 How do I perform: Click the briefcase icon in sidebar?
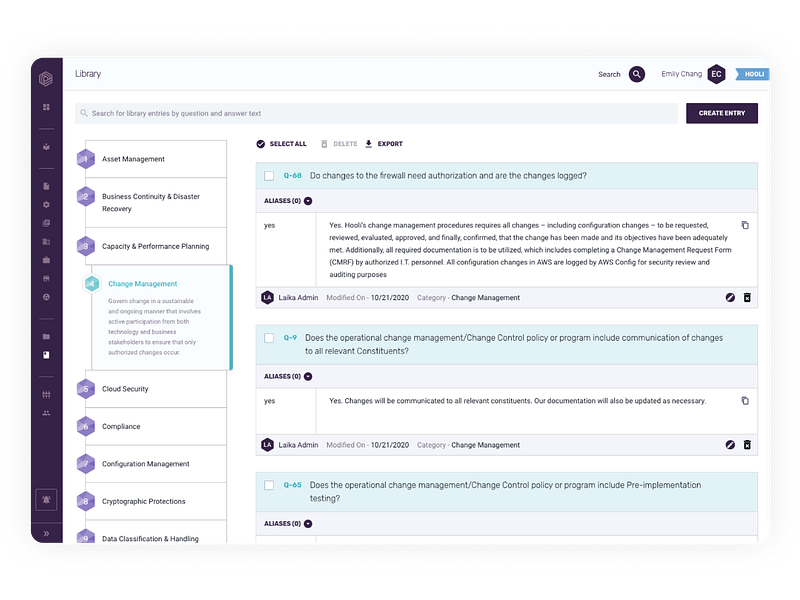46,260
